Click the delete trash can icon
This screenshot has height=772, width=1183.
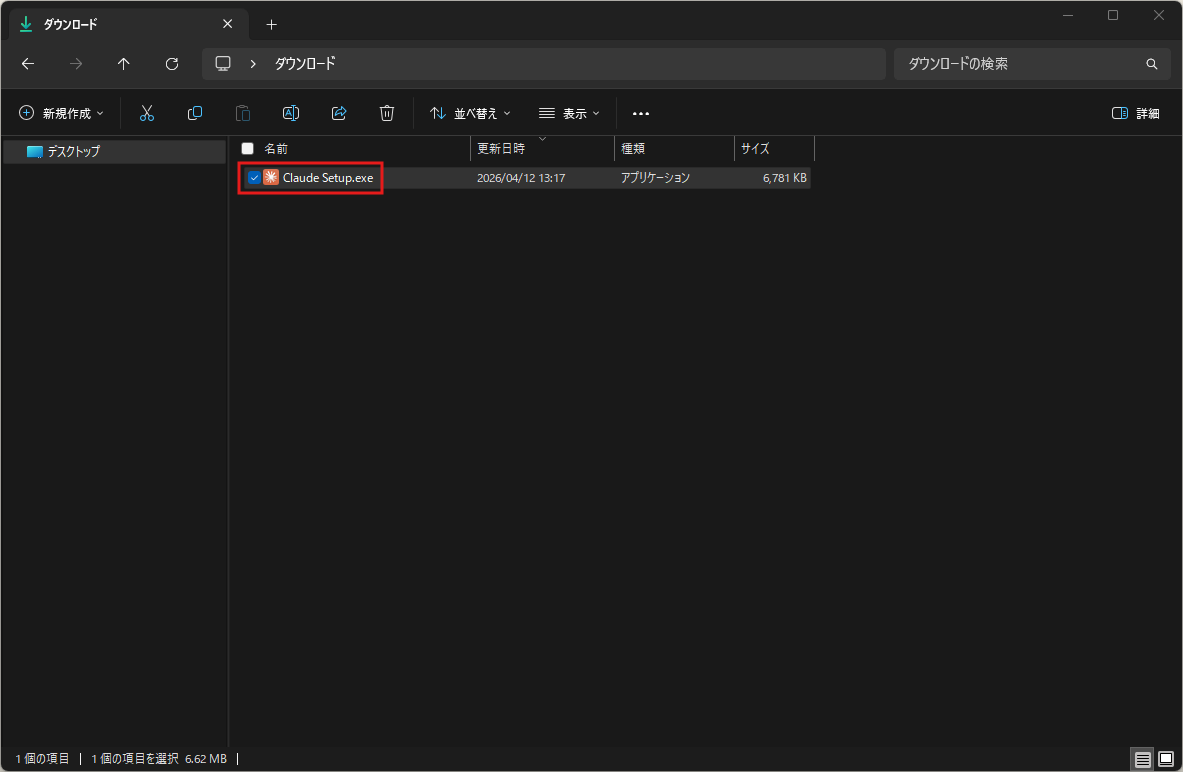[x=387, y=114]
